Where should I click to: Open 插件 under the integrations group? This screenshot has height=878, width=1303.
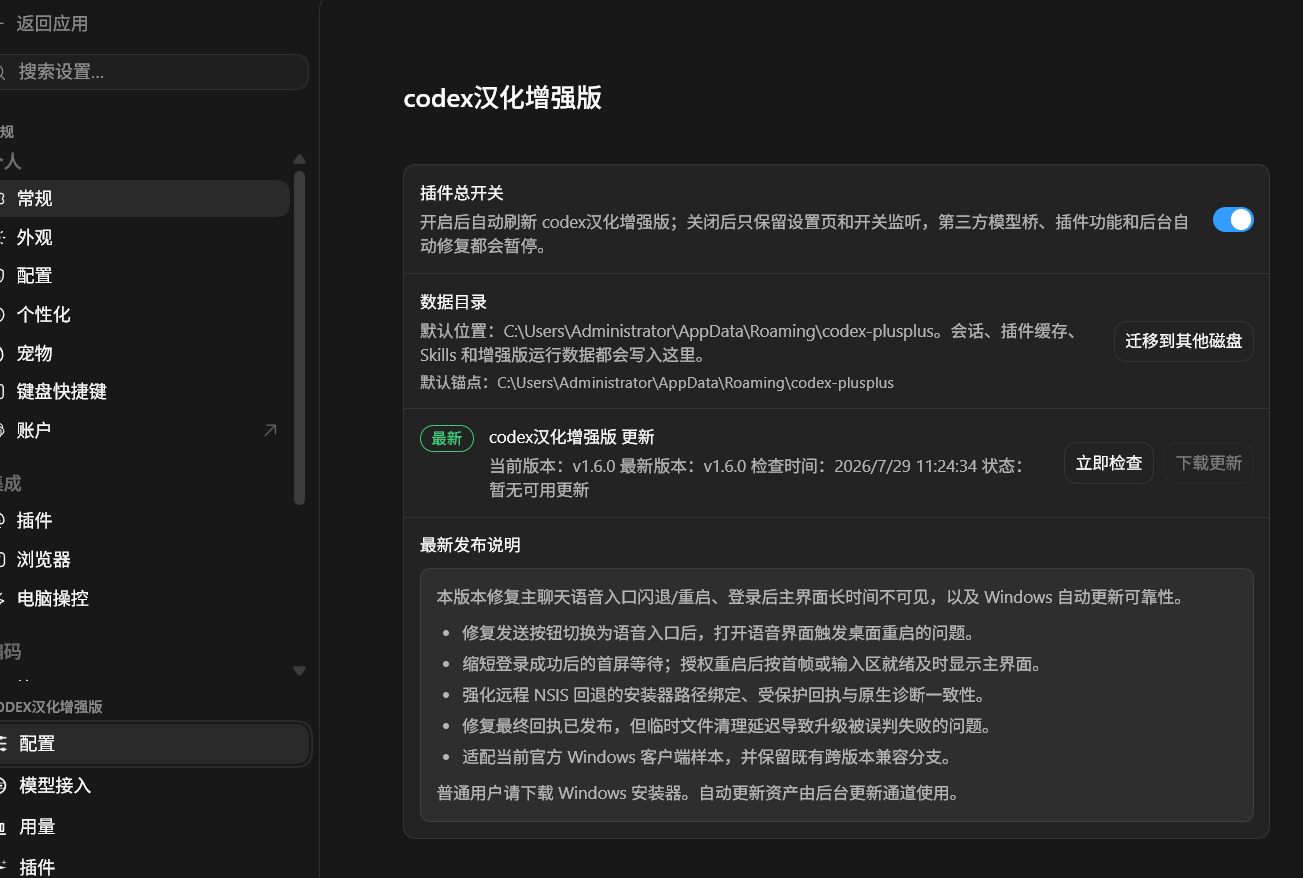(142, 520)
